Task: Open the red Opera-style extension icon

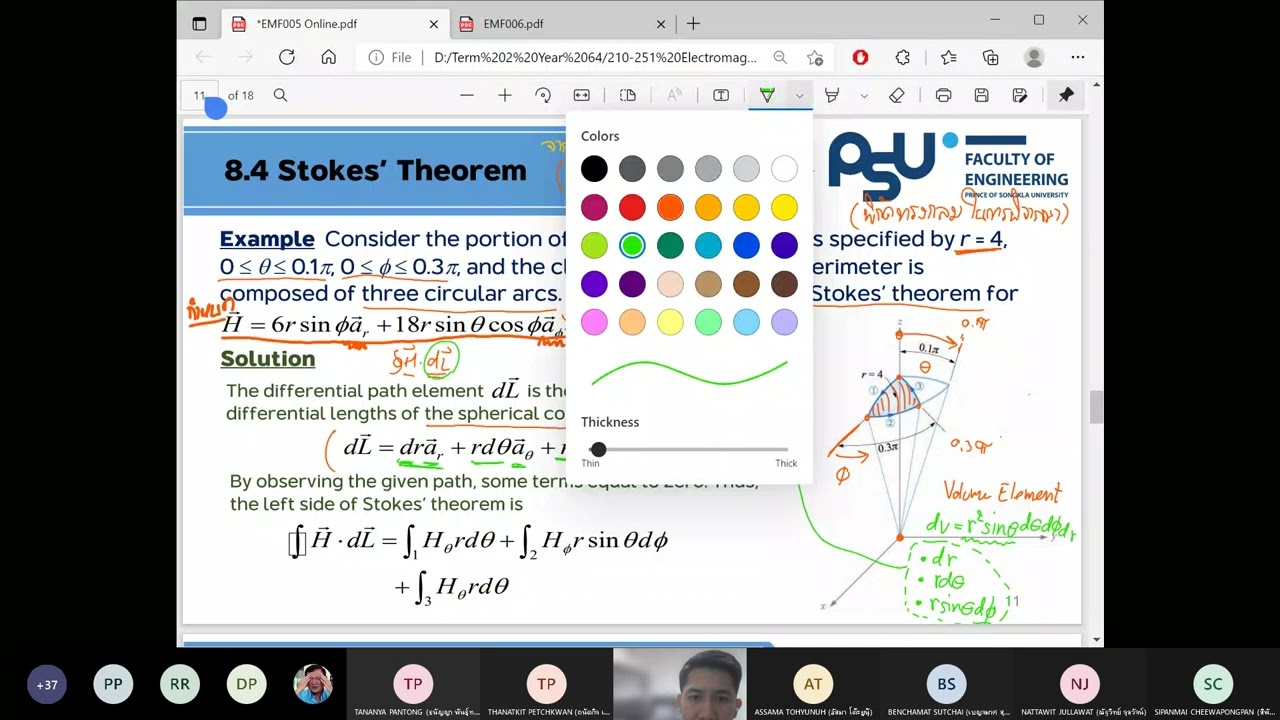Action: [x=860, y=58]
